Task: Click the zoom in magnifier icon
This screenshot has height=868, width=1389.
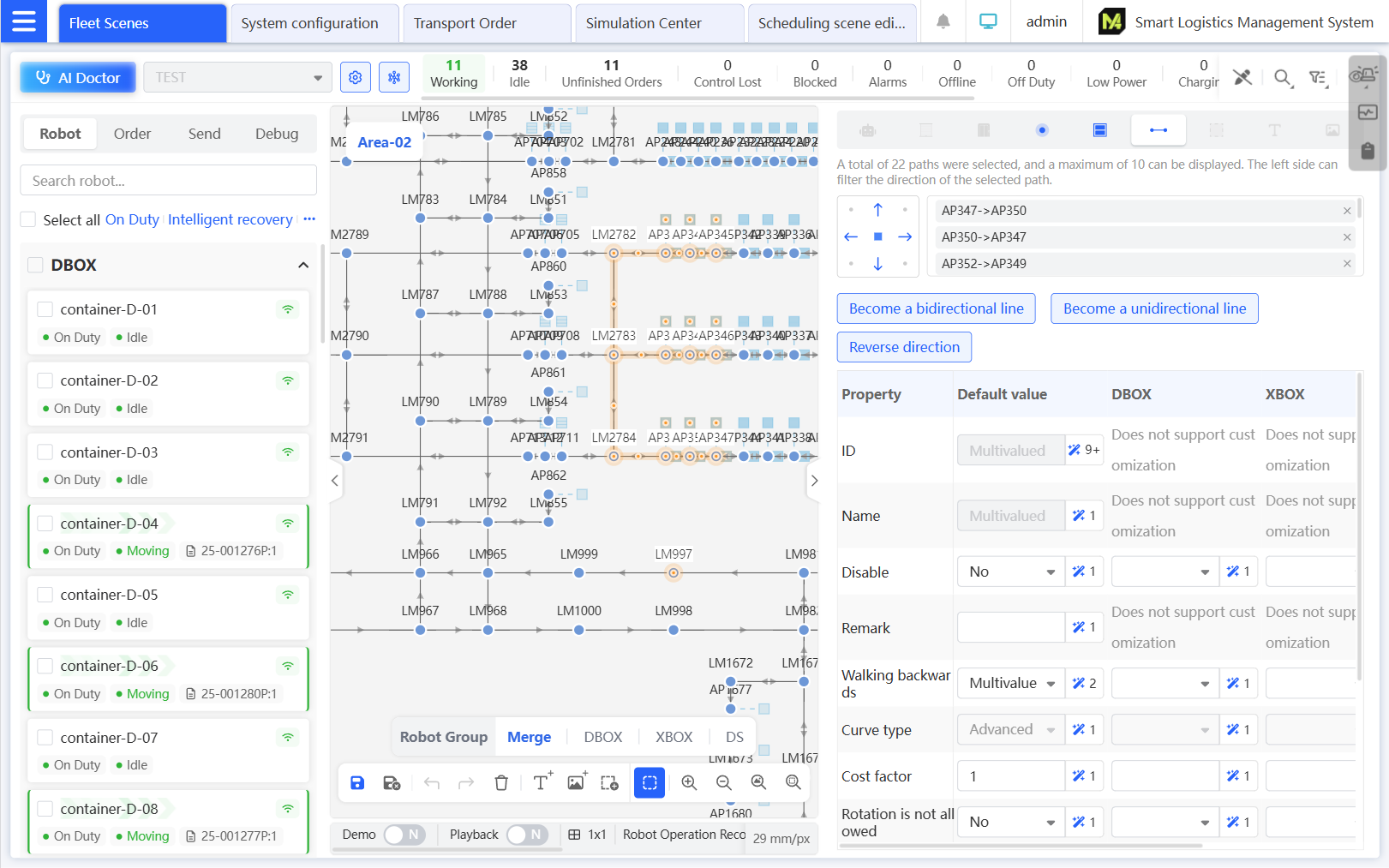Action: [689, 782]
